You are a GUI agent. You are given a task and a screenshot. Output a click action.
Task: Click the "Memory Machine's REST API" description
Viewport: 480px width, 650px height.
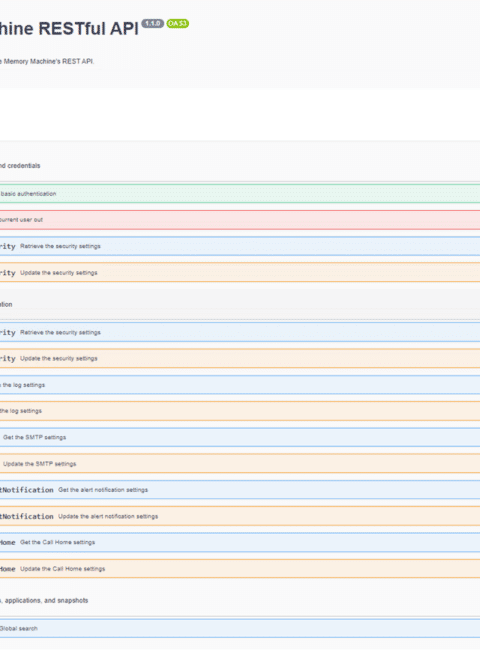coord(47,61)
